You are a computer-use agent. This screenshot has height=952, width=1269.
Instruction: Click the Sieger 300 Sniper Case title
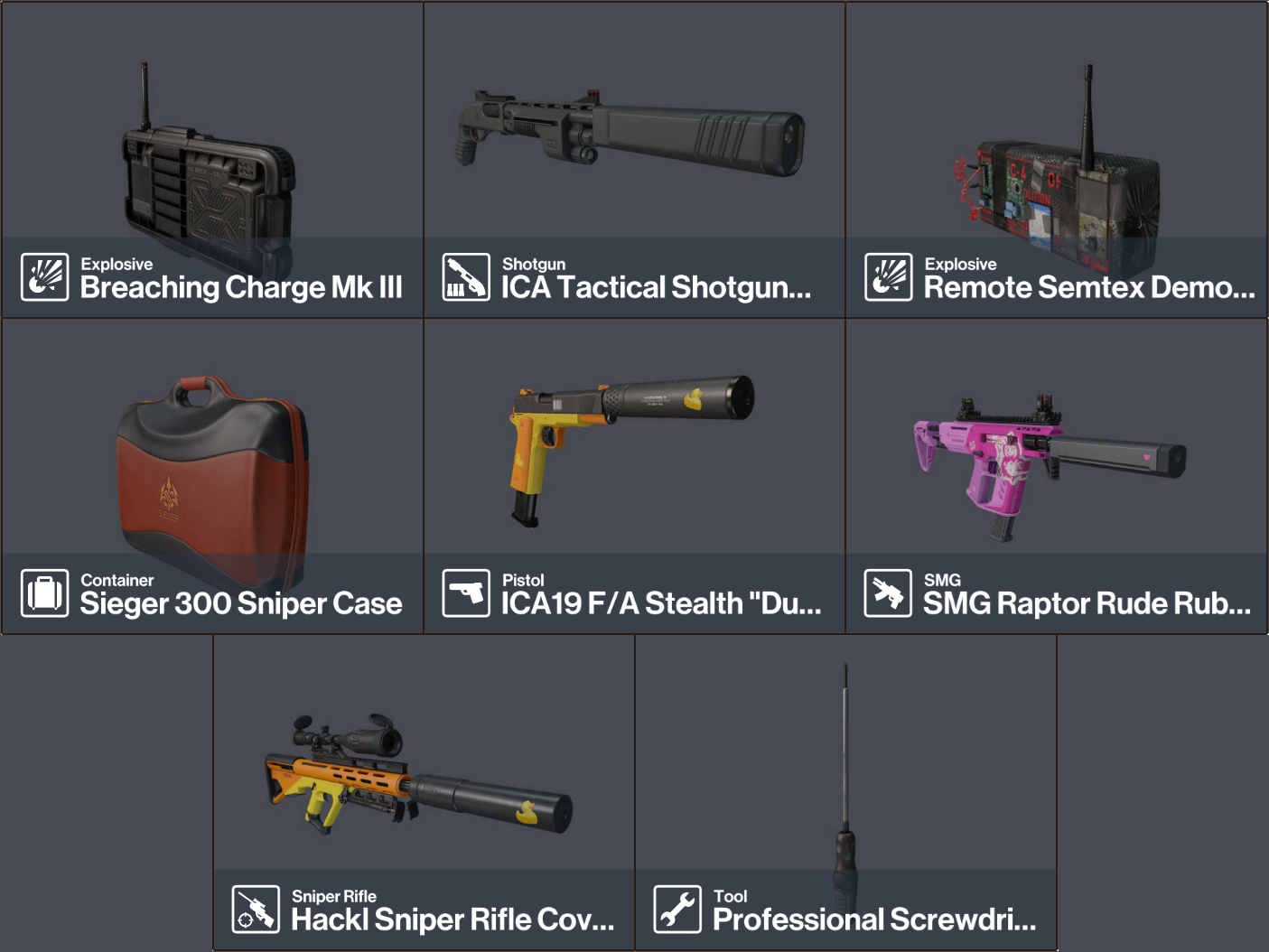(x=241, y=603)
